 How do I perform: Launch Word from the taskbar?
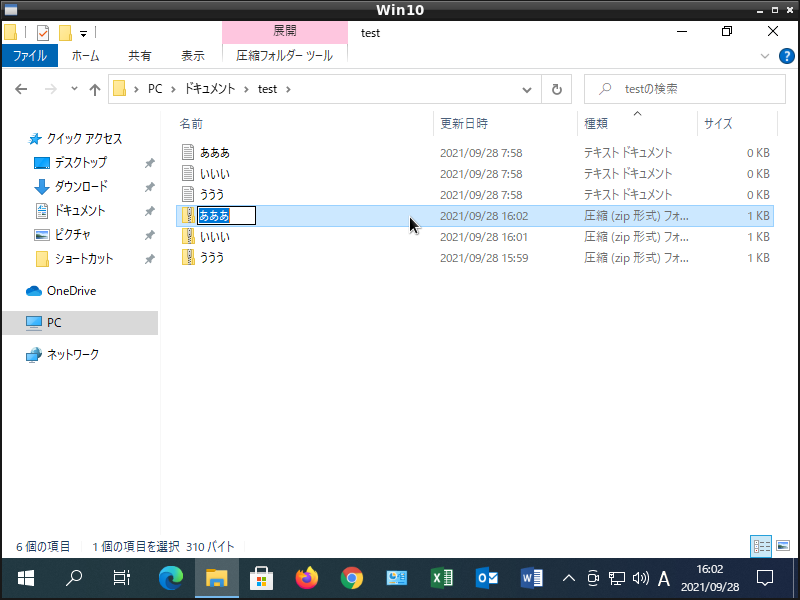532,578
